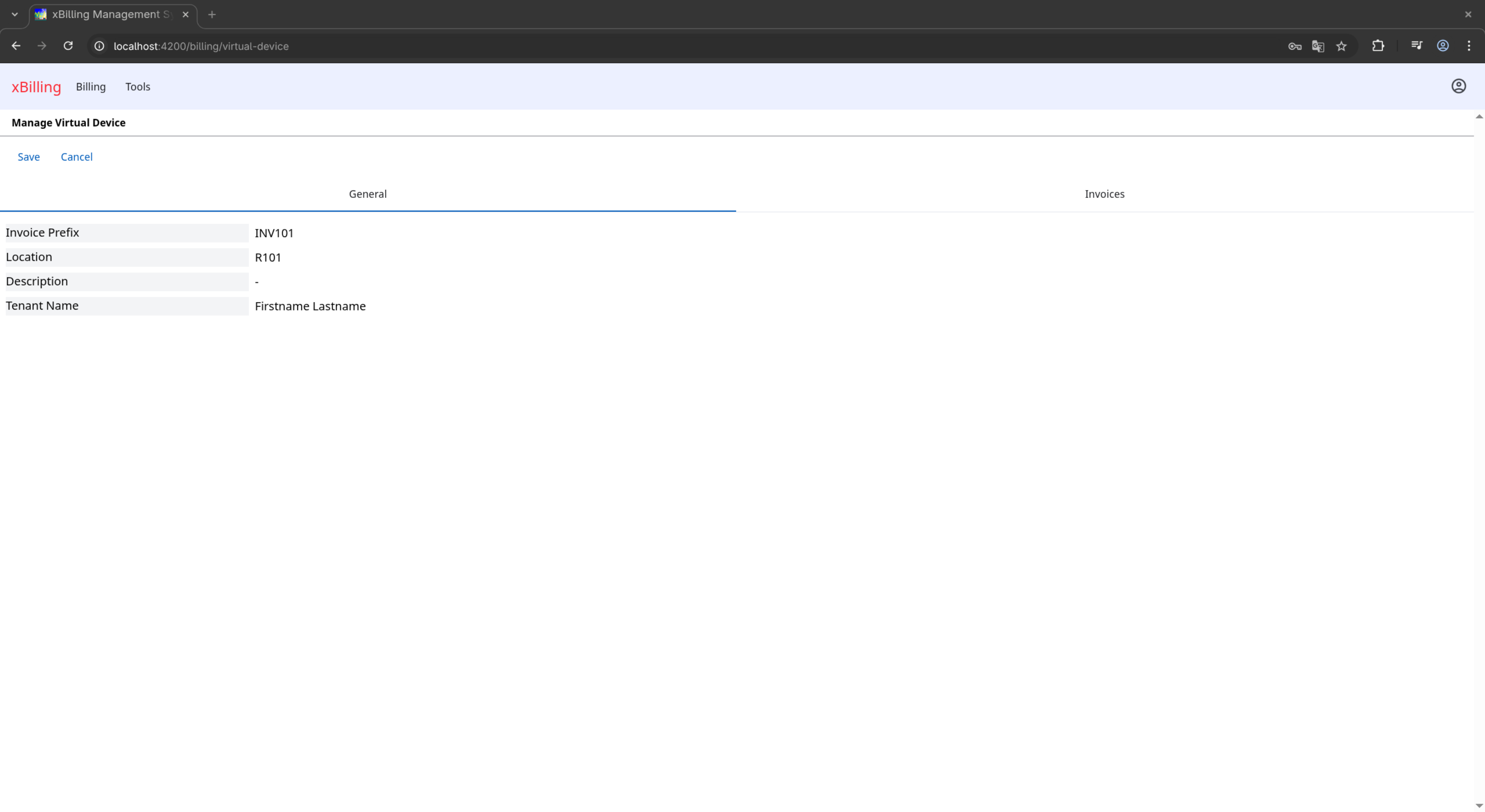Switch to the Invoices tab
The height and width of the screenshot is (812, 1485).
click(x=1104, y=194)
